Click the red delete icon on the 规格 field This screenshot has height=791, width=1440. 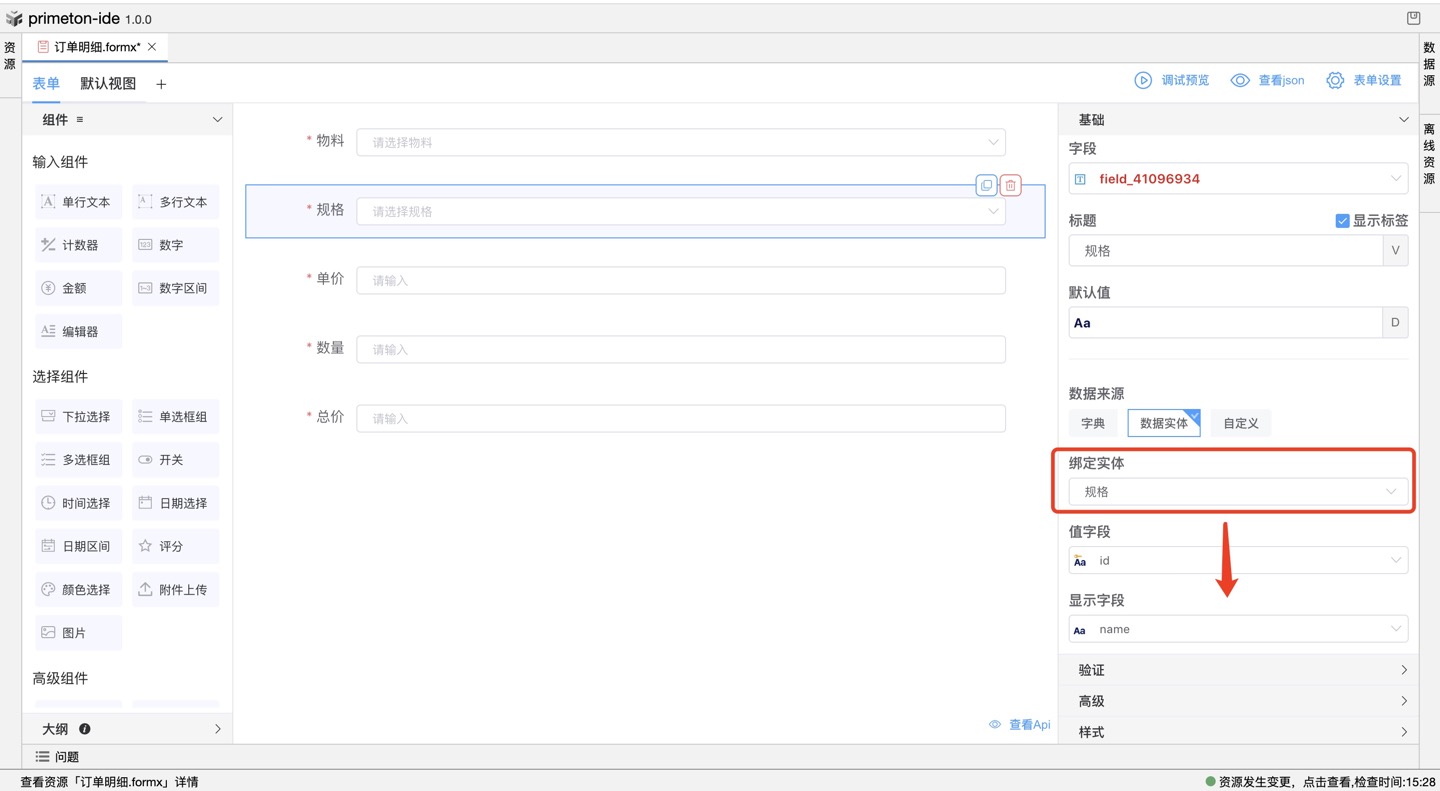1011,185
